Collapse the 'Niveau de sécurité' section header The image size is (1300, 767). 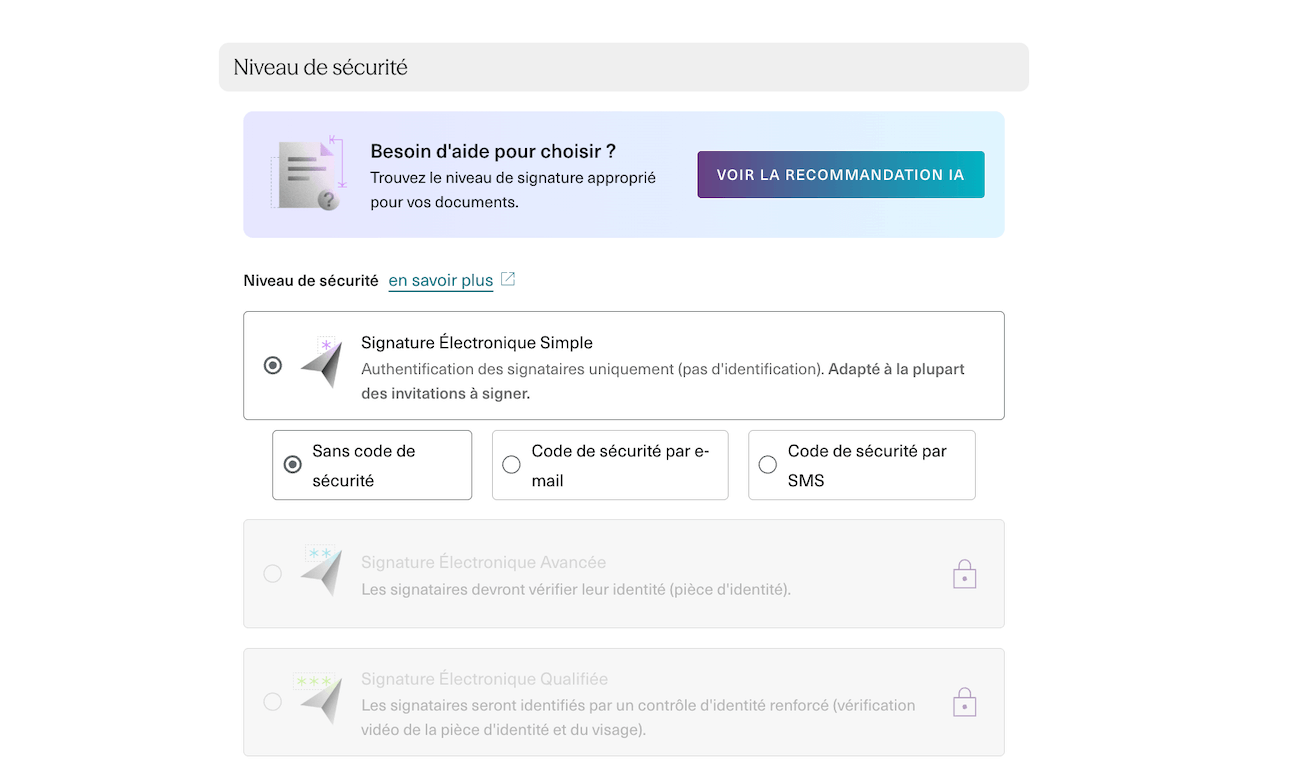tap(623, 67)
